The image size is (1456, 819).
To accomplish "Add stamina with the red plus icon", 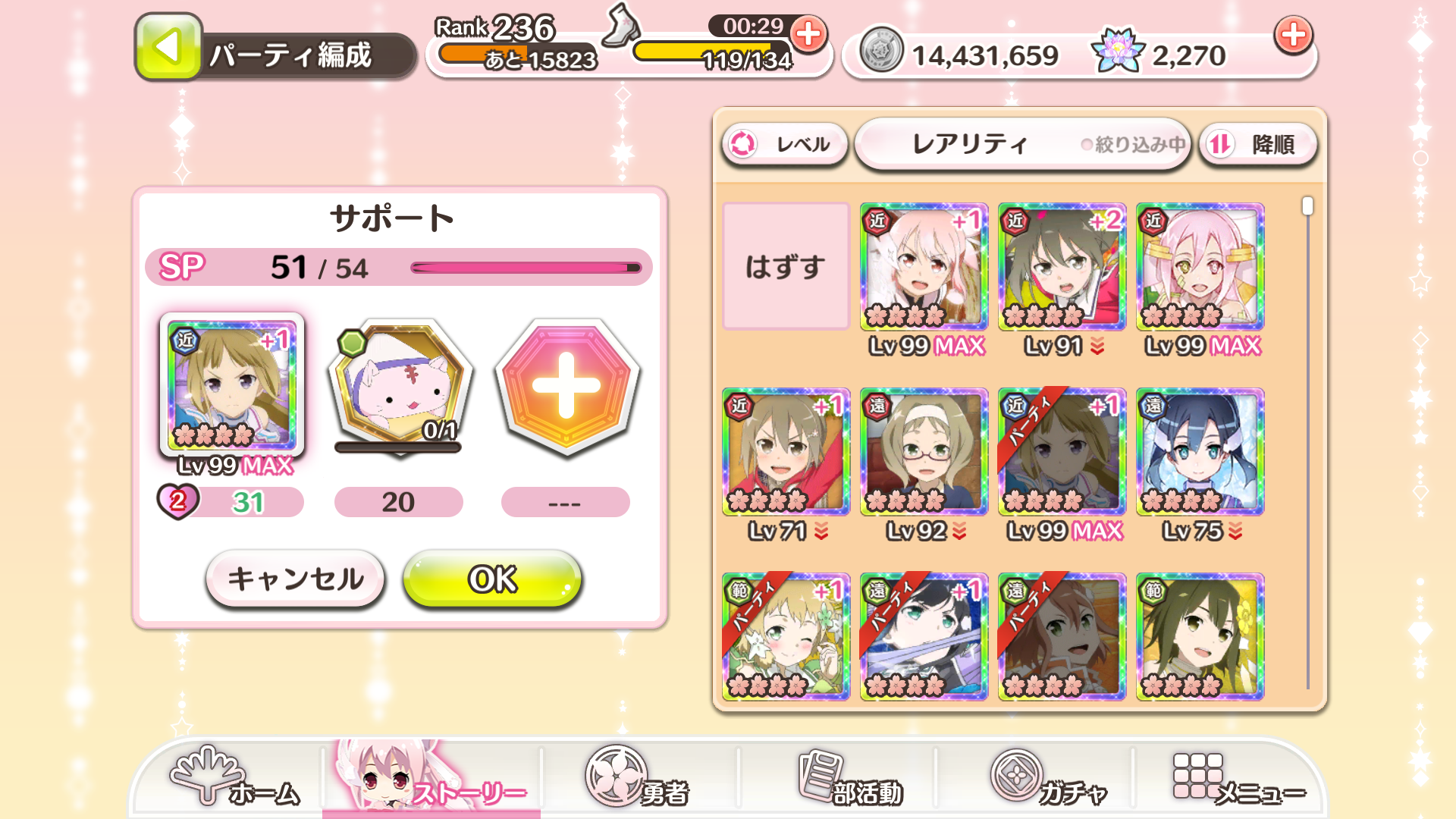I will [808, 34].
